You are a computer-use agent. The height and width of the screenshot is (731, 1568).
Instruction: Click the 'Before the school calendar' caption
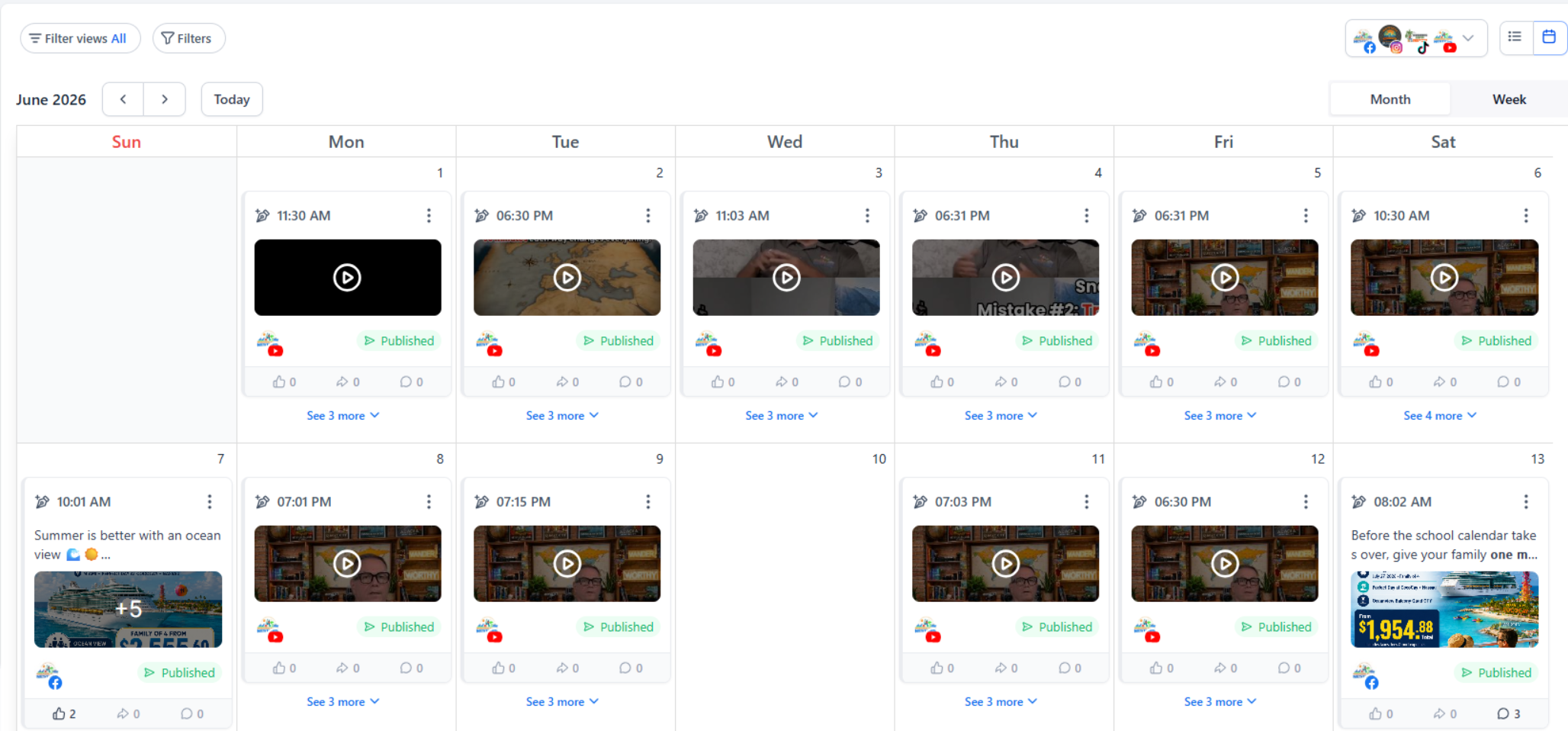(x=1444, y=545)
